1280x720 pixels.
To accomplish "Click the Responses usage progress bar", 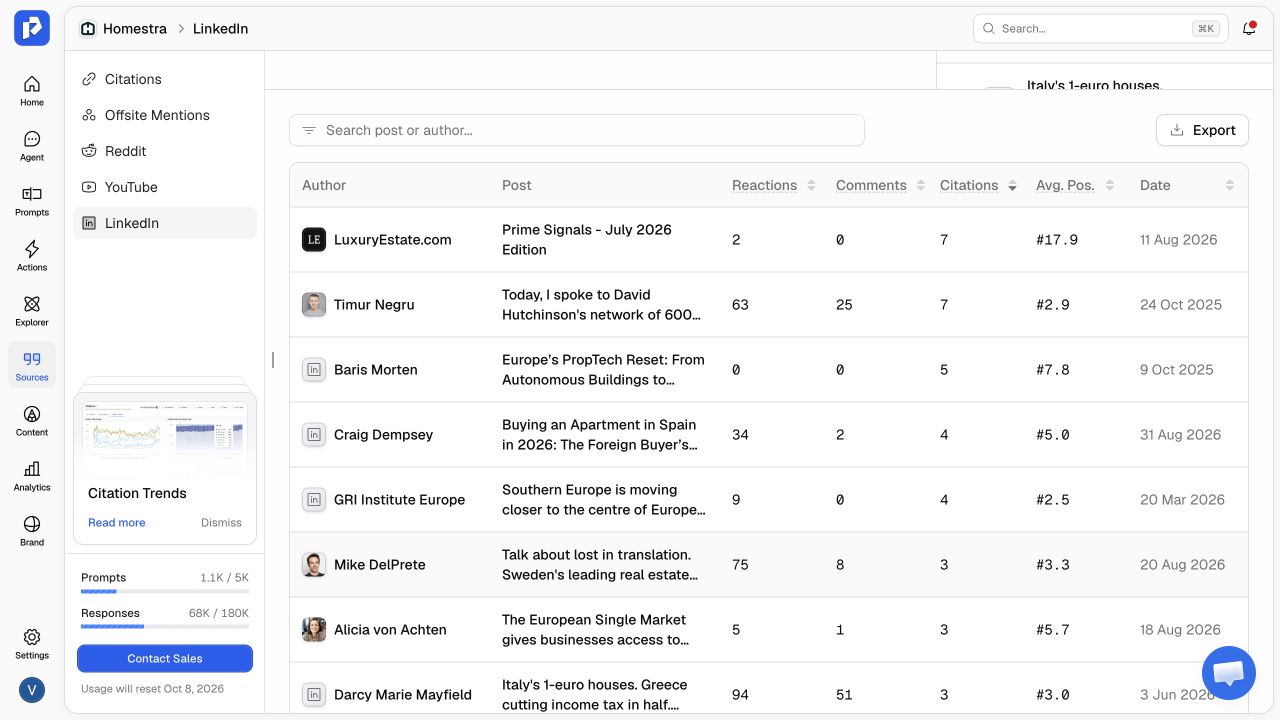I will [x=165, y=627].
